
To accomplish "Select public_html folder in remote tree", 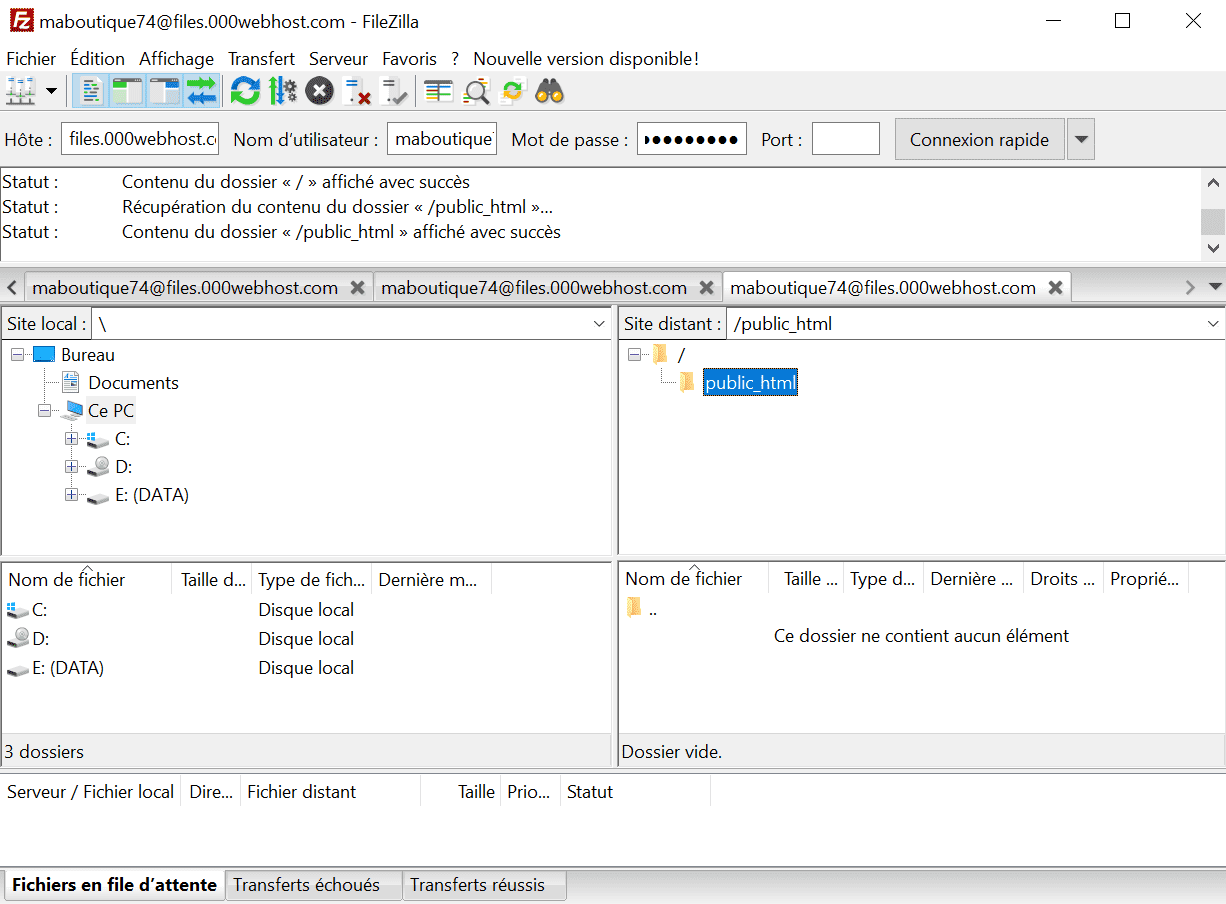I will click(750, 383).
